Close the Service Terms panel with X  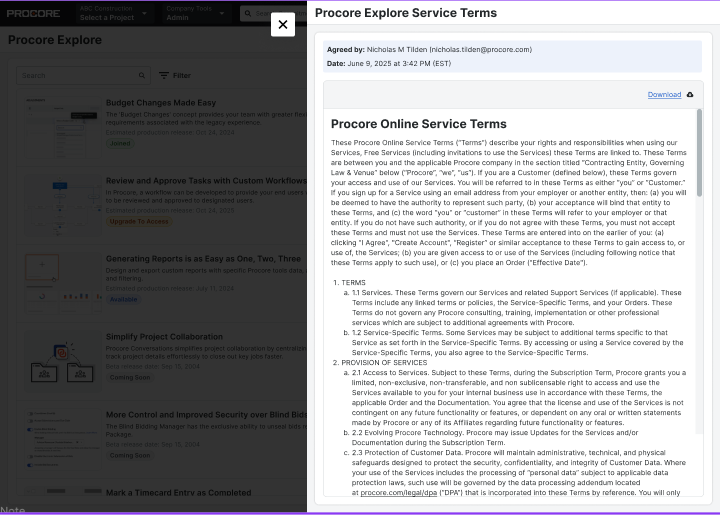coord(283,24)
